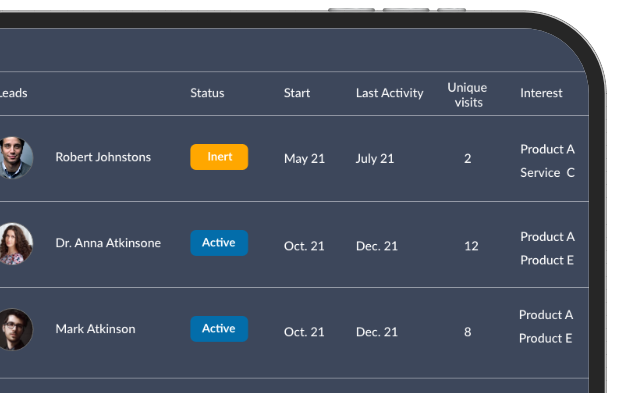
Task: Open lead name Robert Johnstons
Action: coord(103,157)
